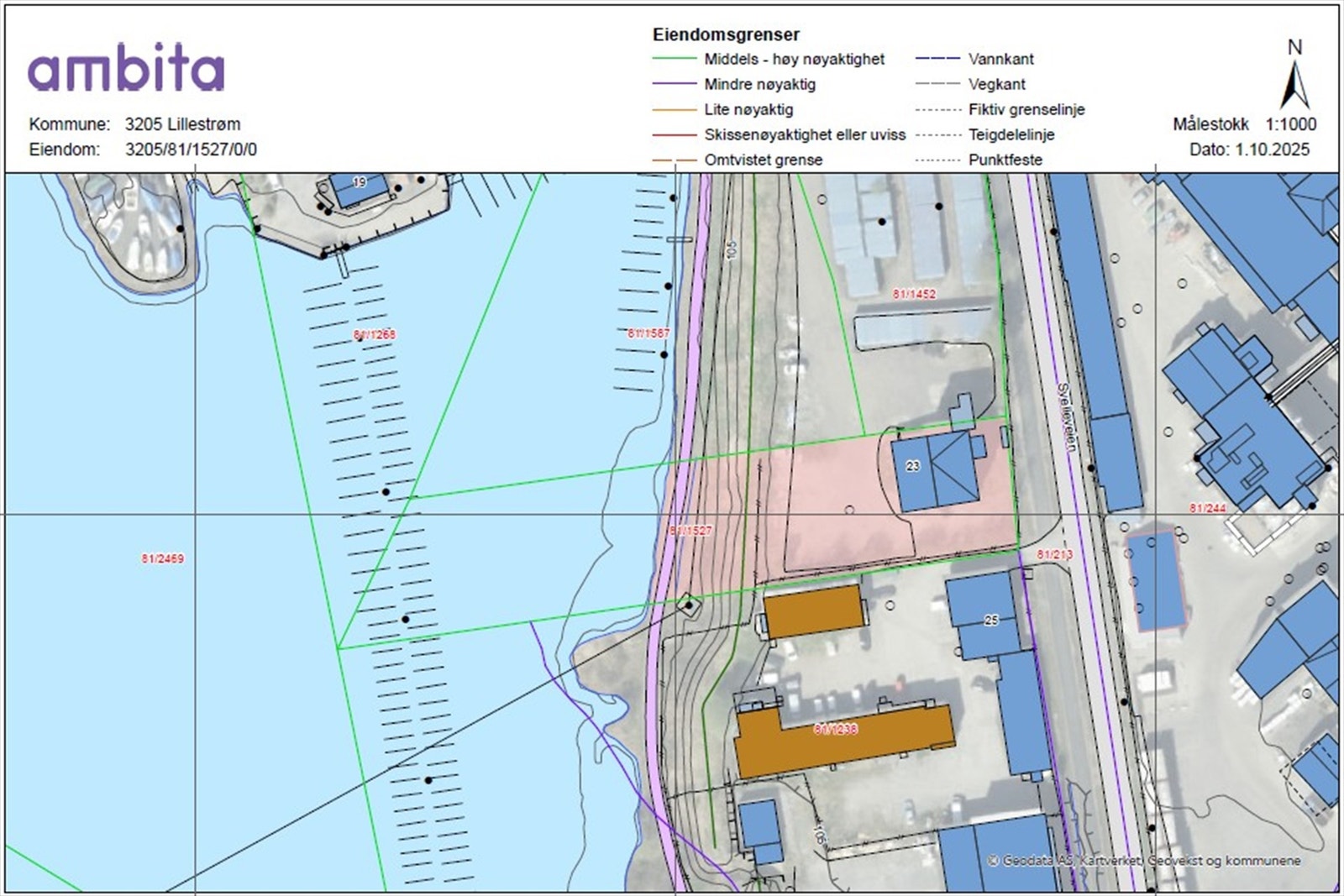Click the dotted Teigdelelinje line sample

pos(937,134)
